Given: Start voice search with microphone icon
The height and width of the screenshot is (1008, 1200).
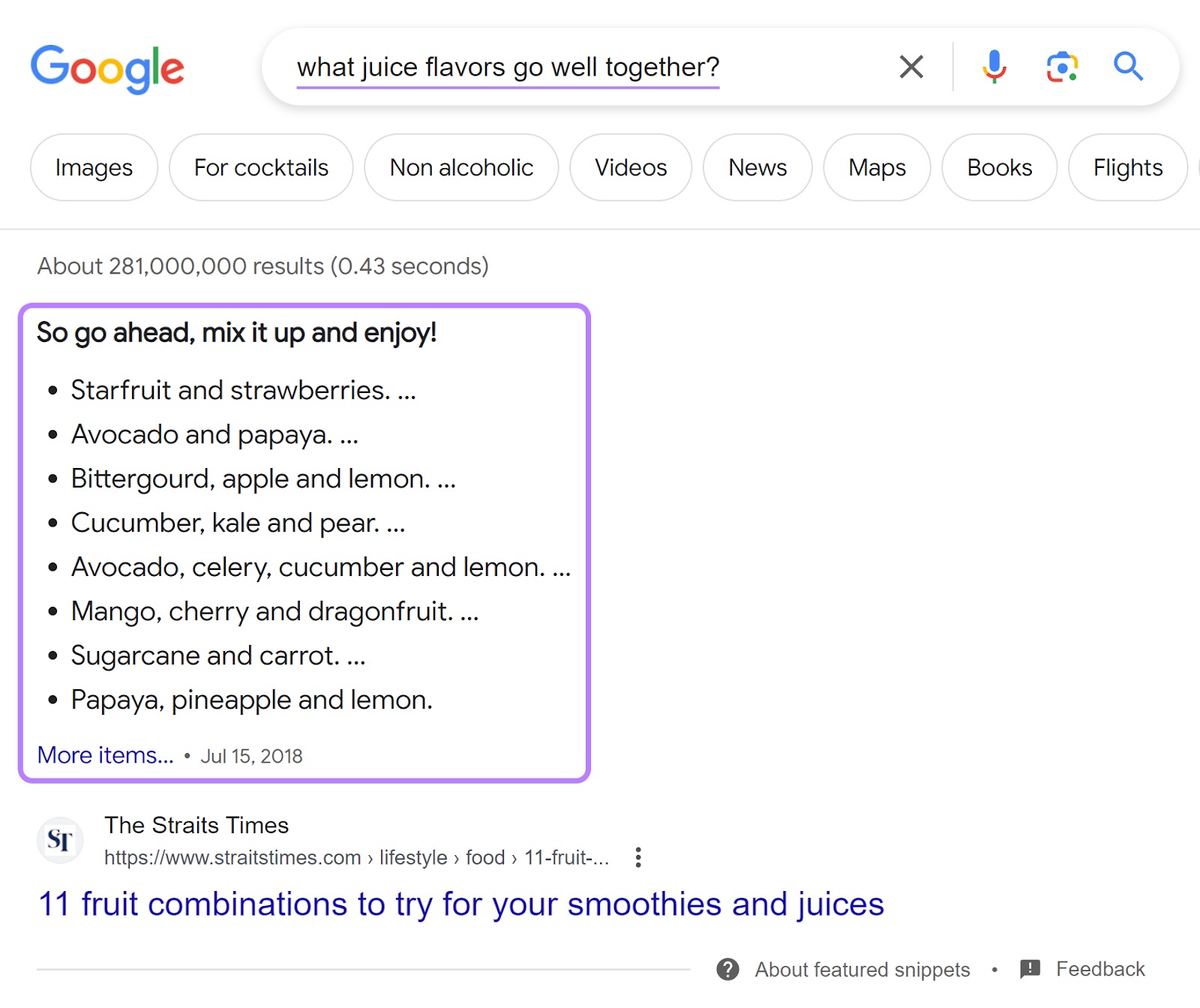Looking at the screenshot, I should pos(994,67).
